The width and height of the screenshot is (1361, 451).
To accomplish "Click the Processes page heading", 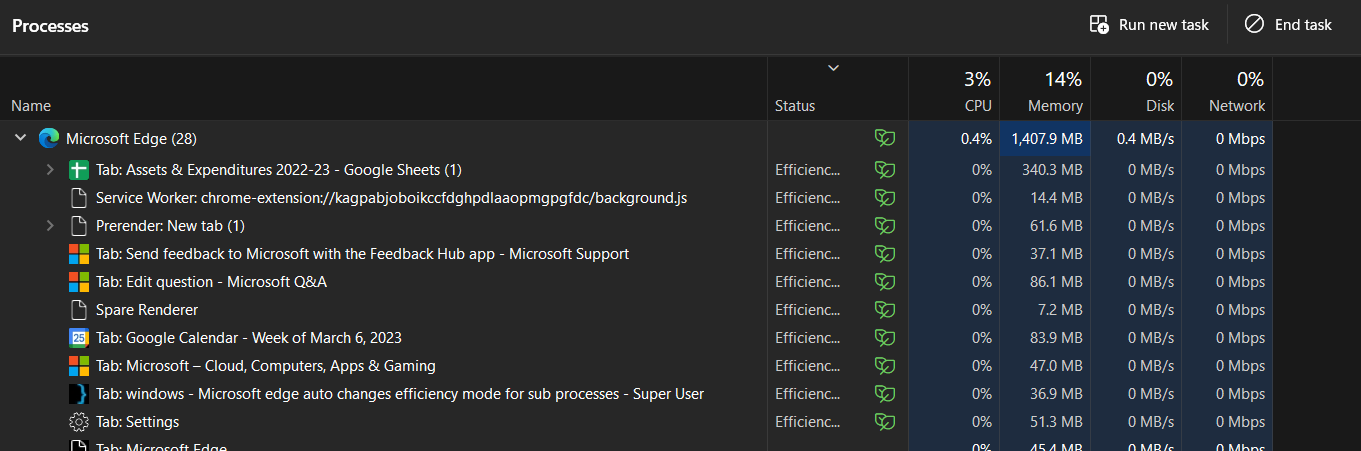I will [50, 26].
